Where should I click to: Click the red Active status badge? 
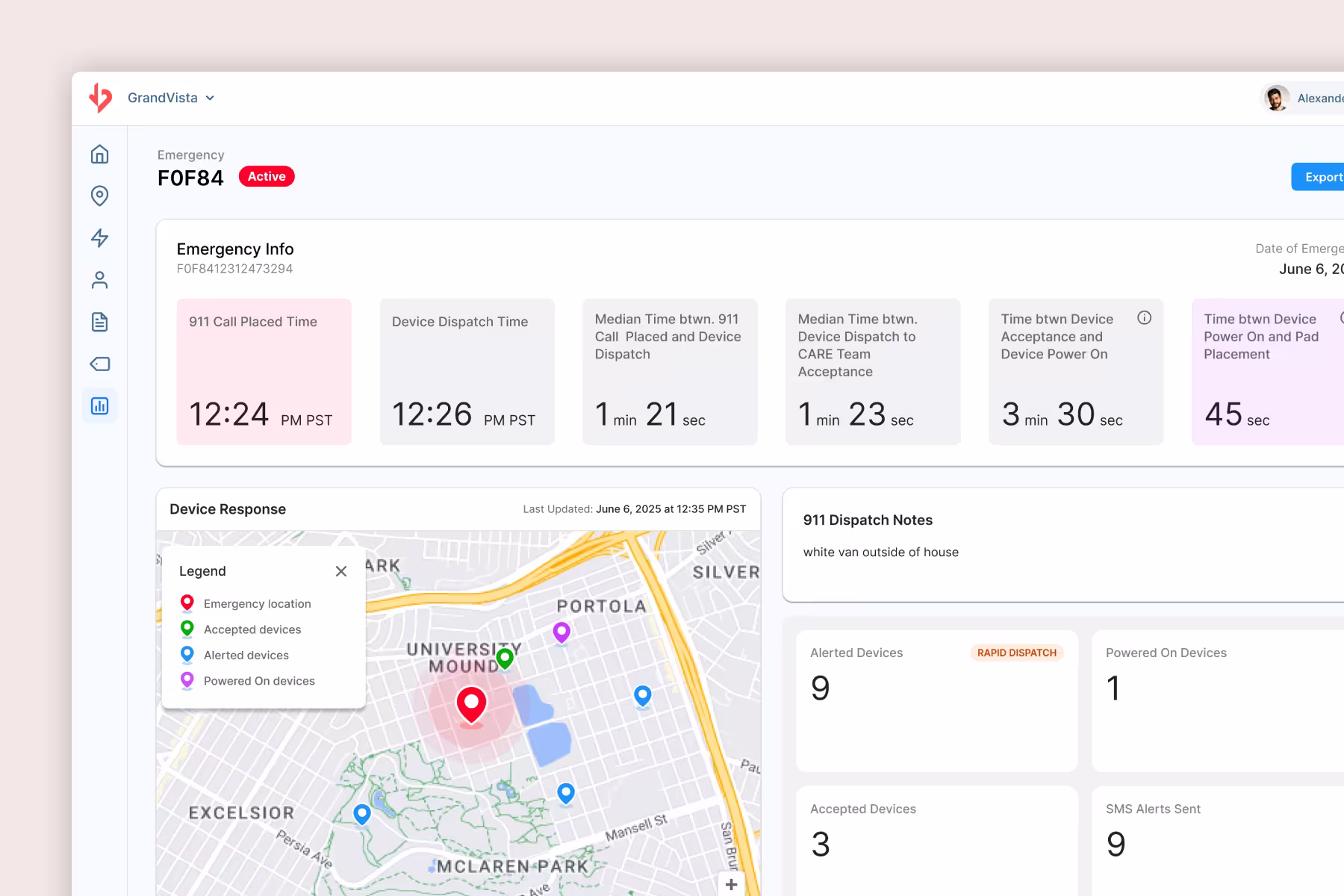pos(267,176)
